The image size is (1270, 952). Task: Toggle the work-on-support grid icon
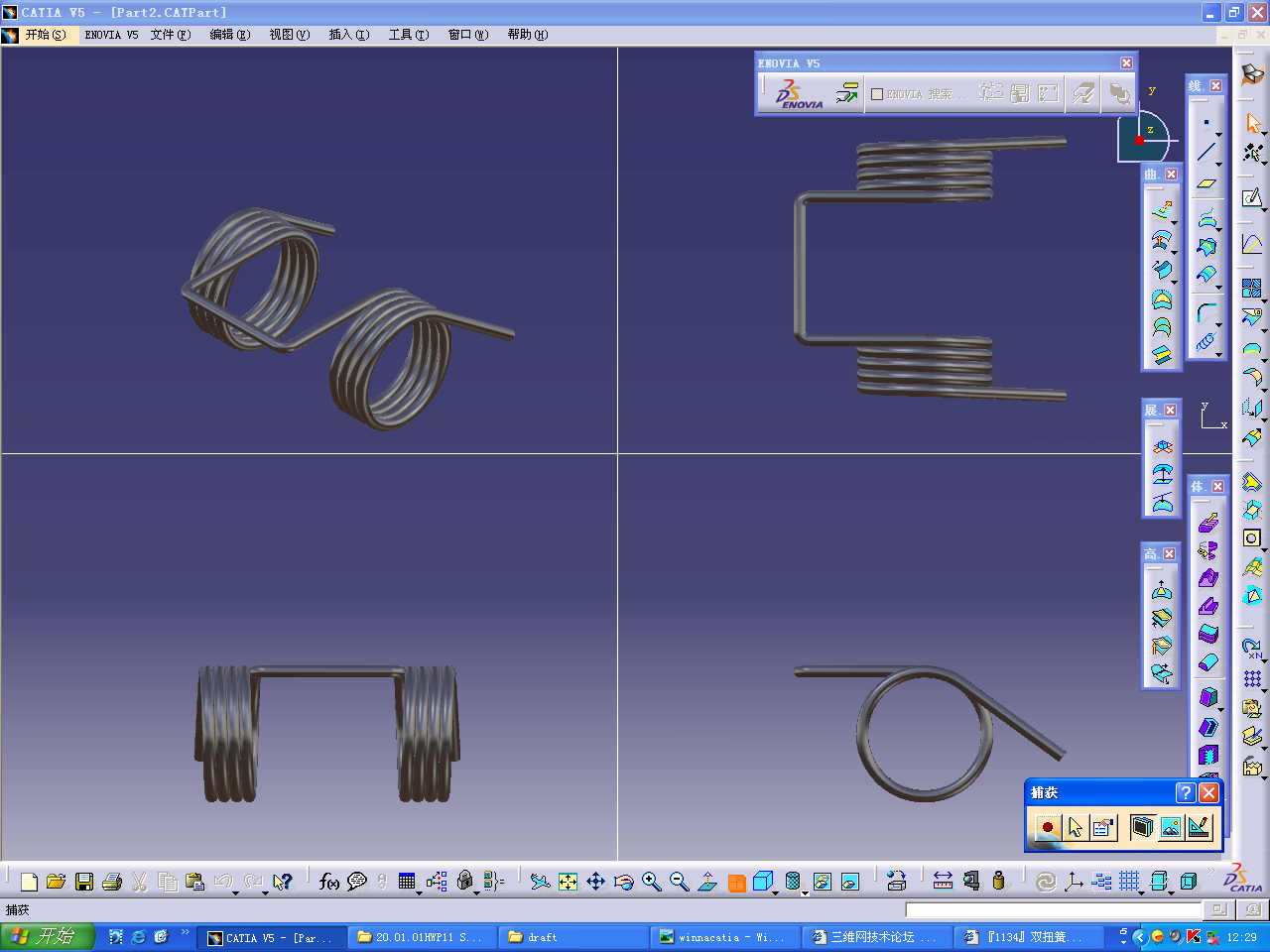pyautogui.click(x=1129, y=882)
